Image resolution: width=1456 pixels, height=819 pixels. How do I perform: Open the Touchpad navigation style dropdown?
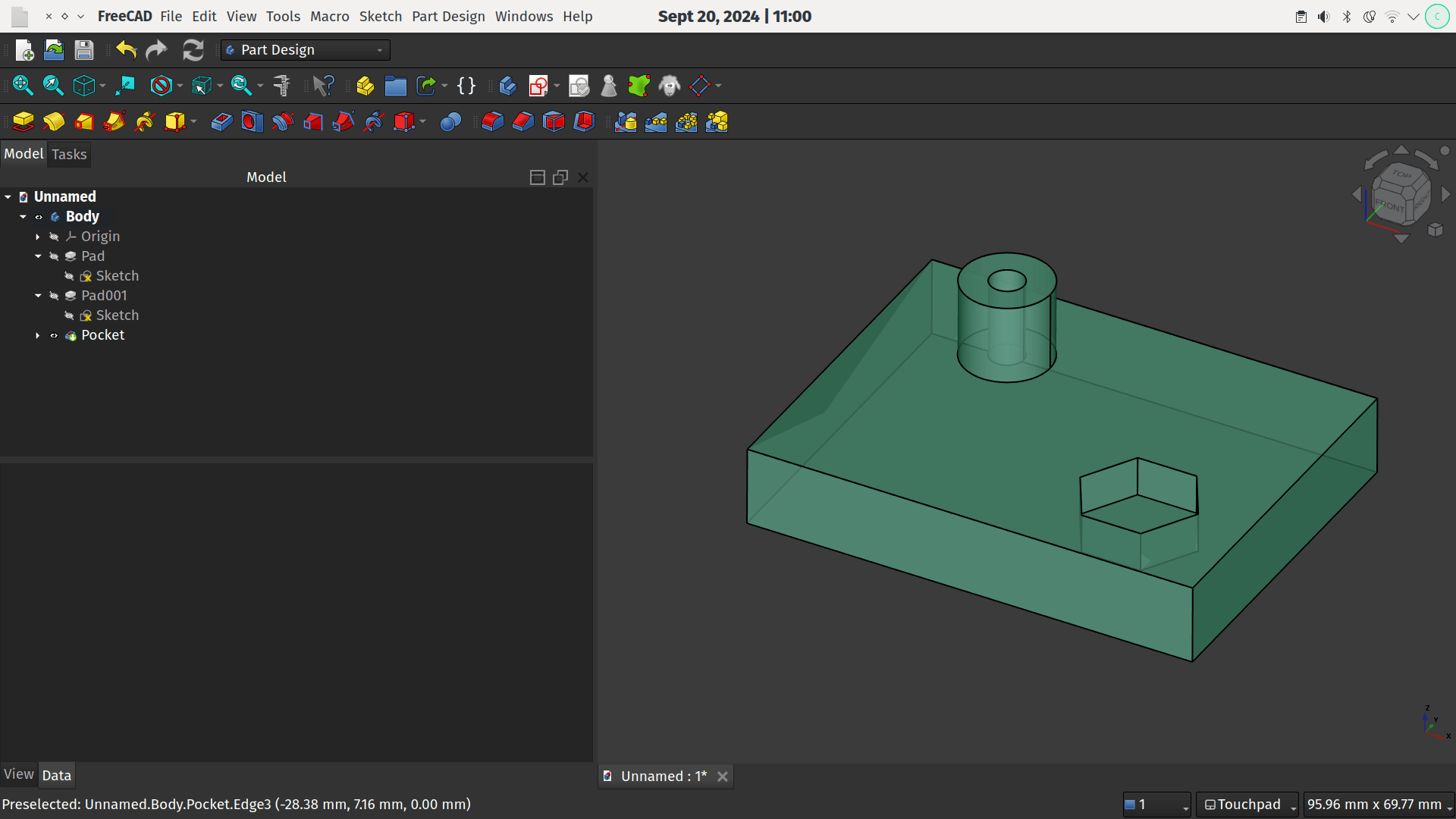coord(1247,805)
